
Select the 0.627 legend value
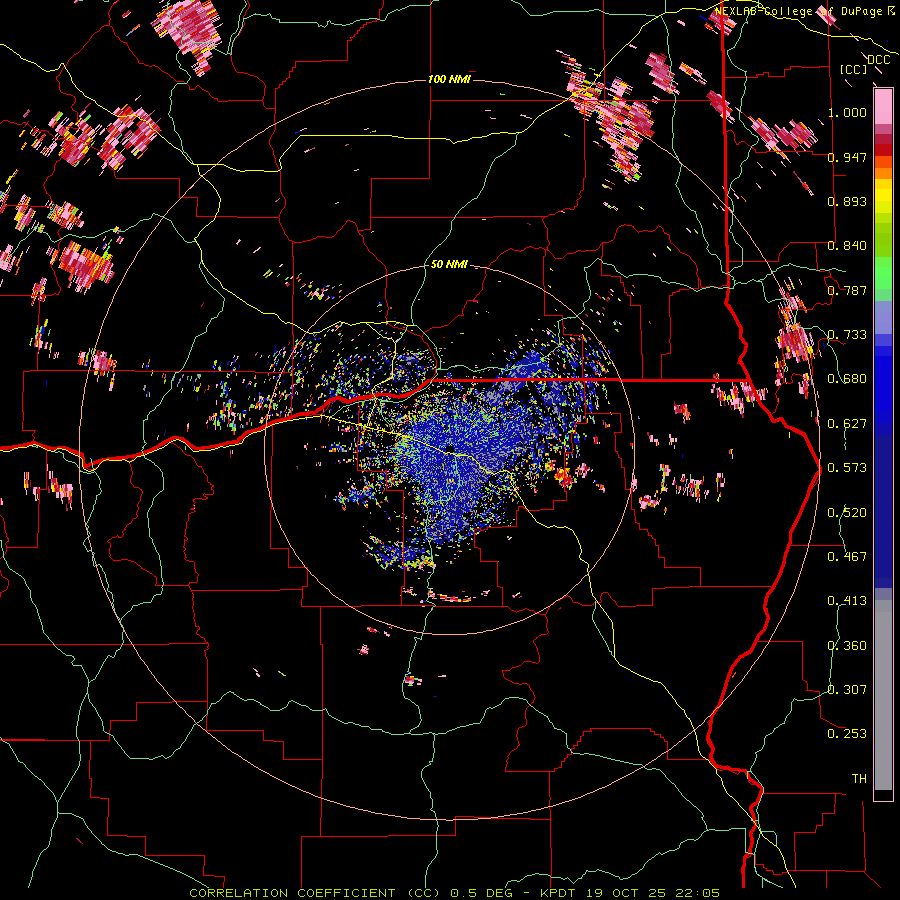(x=847, y=424)
